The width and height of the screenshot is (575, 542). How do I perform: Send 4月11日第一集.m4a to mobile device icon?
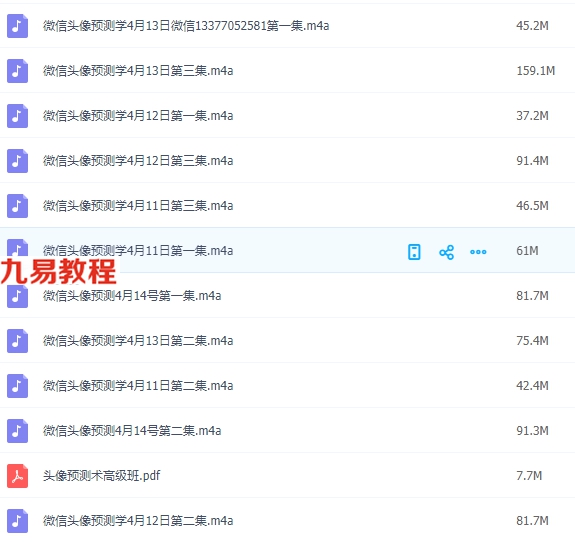[414, 252]
